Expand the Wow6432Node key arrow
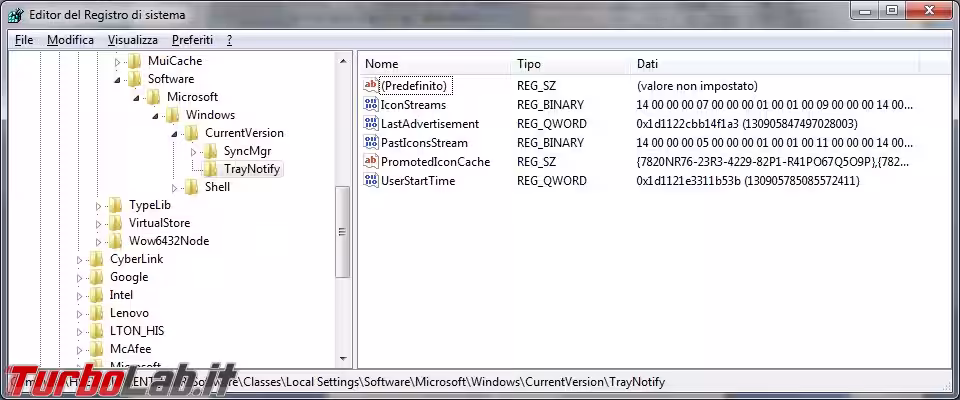This screenshot has width=960, height=400. pos(99,241)
